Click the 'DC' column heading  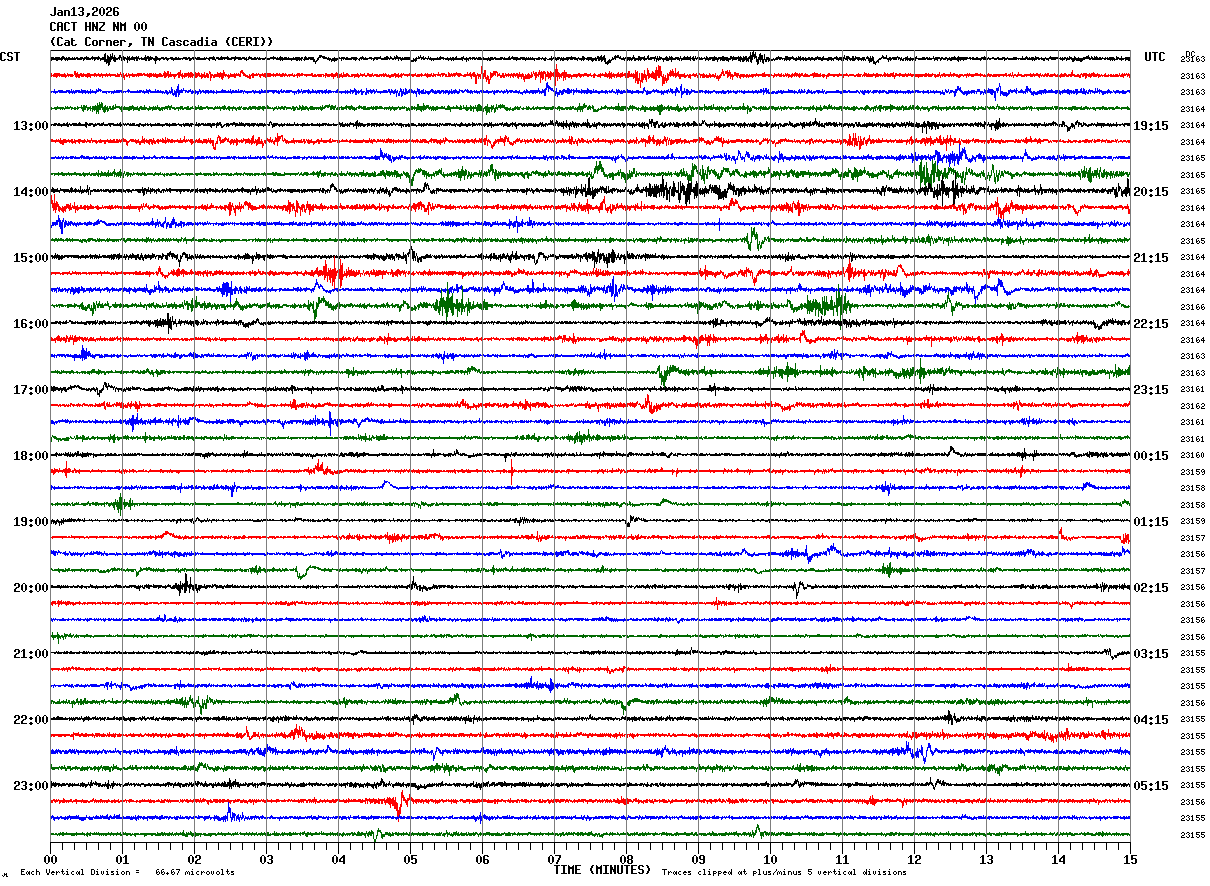(1190, 54)
